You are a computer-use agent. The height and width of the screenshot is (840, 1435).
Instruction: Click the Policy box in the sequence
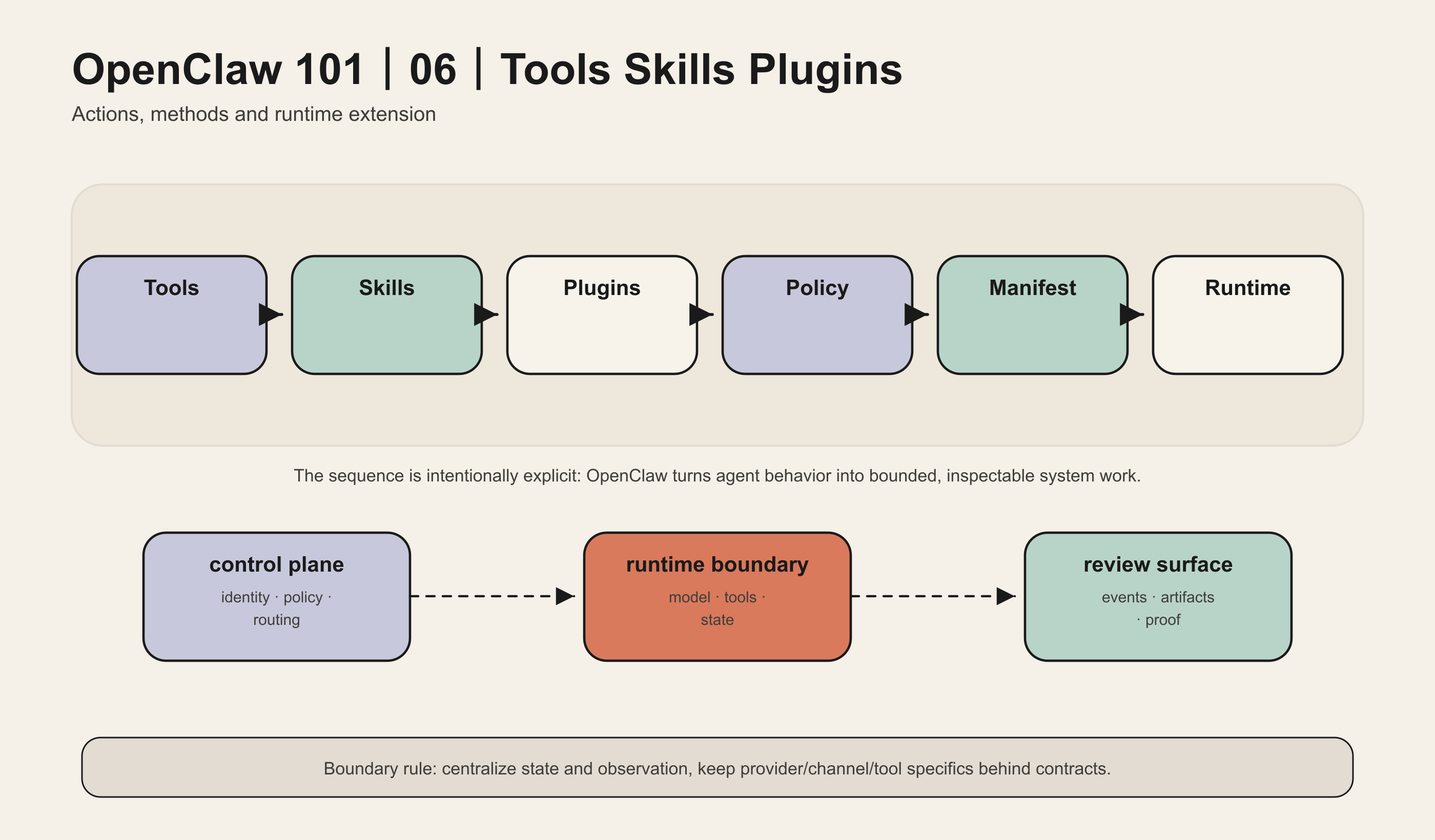point(817,314)
